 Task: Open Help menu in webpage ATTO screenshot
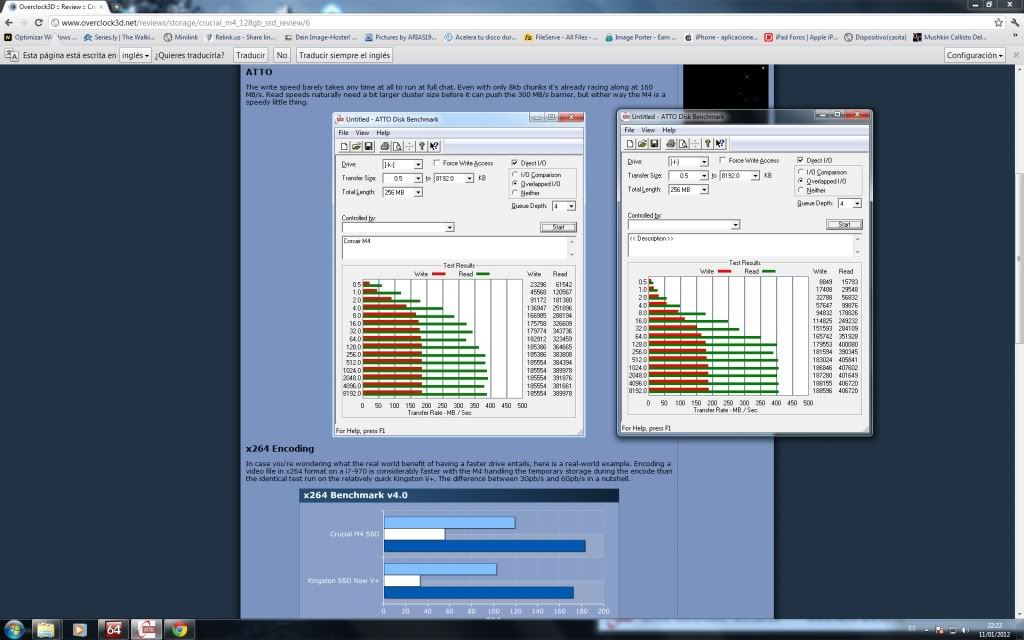click(x=383, y=133)
